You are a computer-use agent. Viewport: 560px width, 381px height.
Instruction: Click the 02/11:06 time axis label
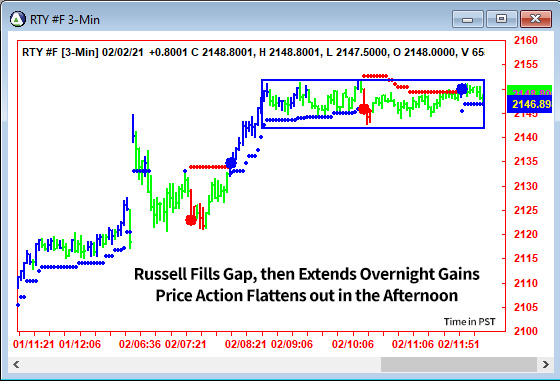[413, 344]
